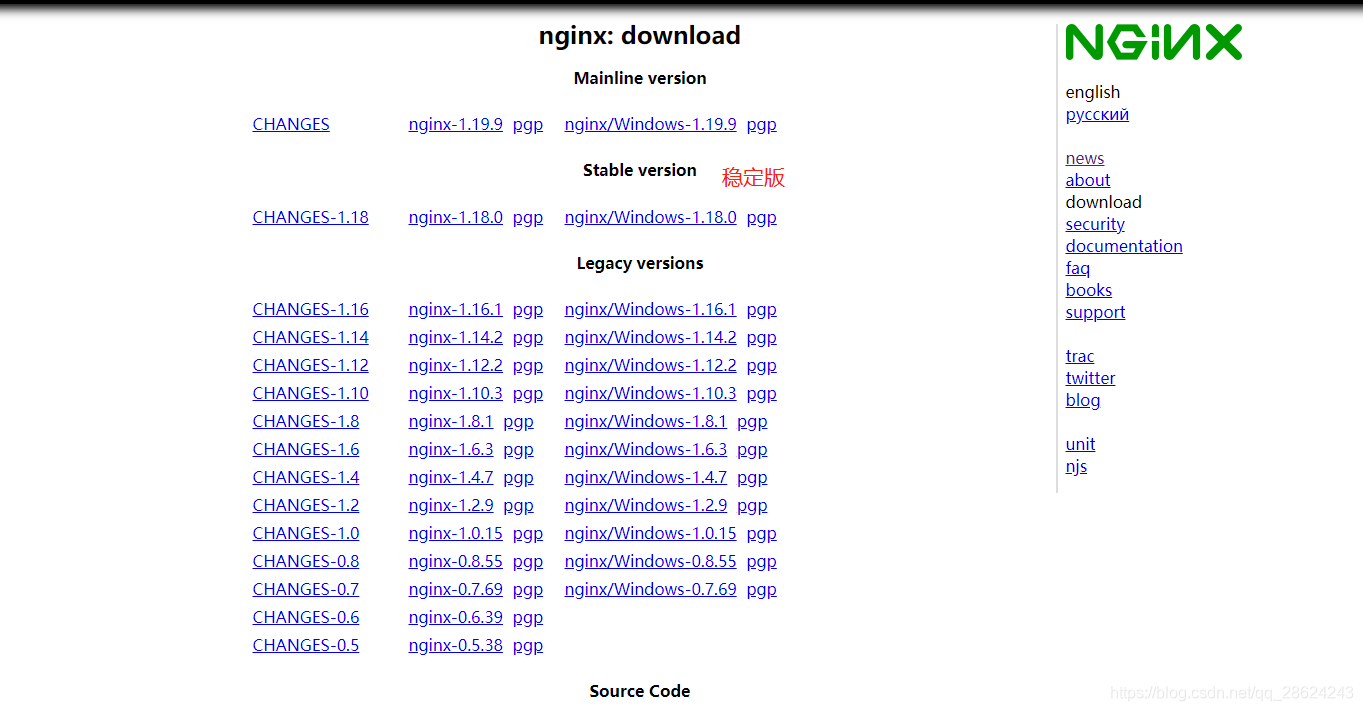The image size is (1363, 711).
Task: Download nginx-1.0.15
Action: point(455,533)
